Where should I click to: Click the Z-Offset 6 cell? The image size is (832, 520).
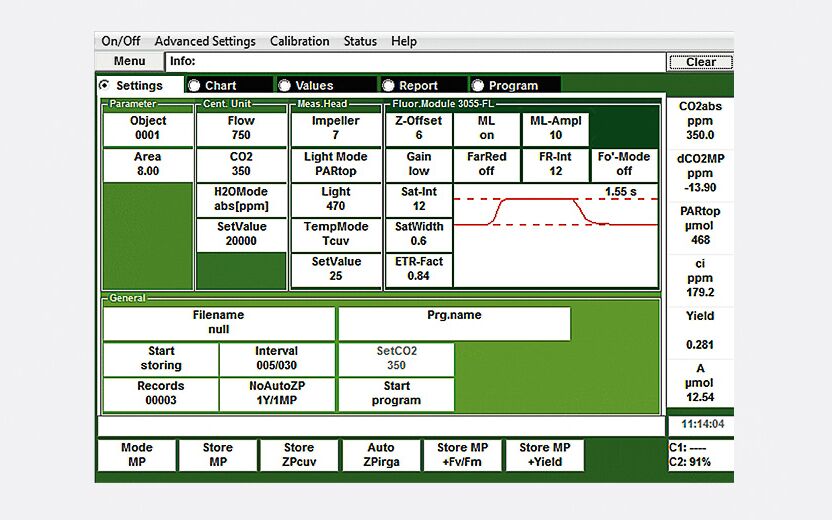tap(419, 128)
